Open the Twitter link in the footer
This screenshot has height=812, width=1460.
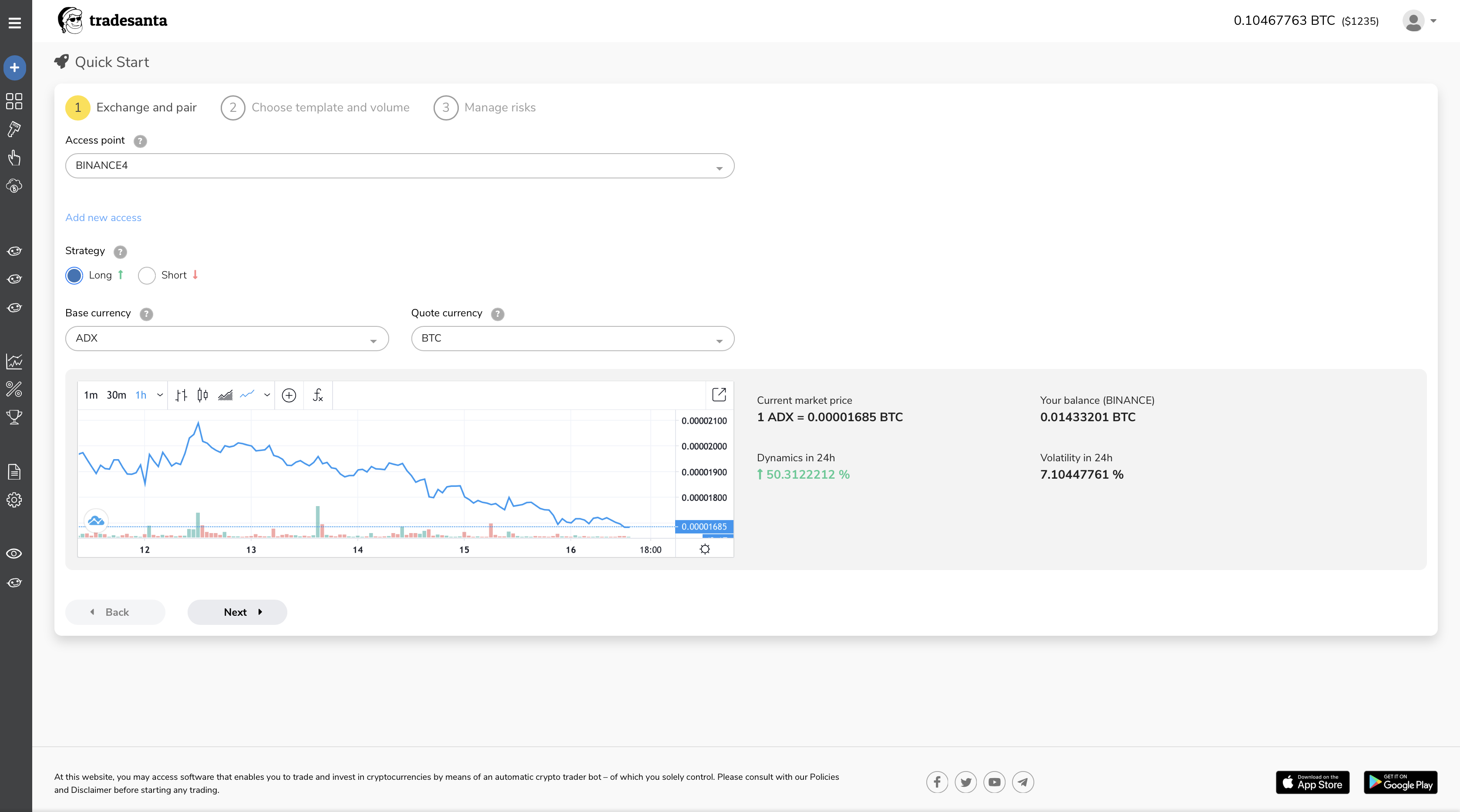tap(966, 782)
